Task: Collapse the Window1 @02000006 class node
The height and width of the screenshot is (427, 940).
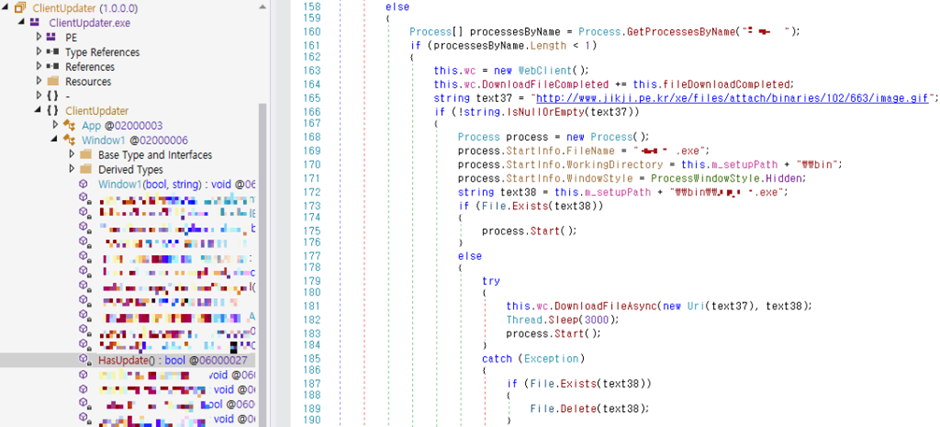Action: 56,140
